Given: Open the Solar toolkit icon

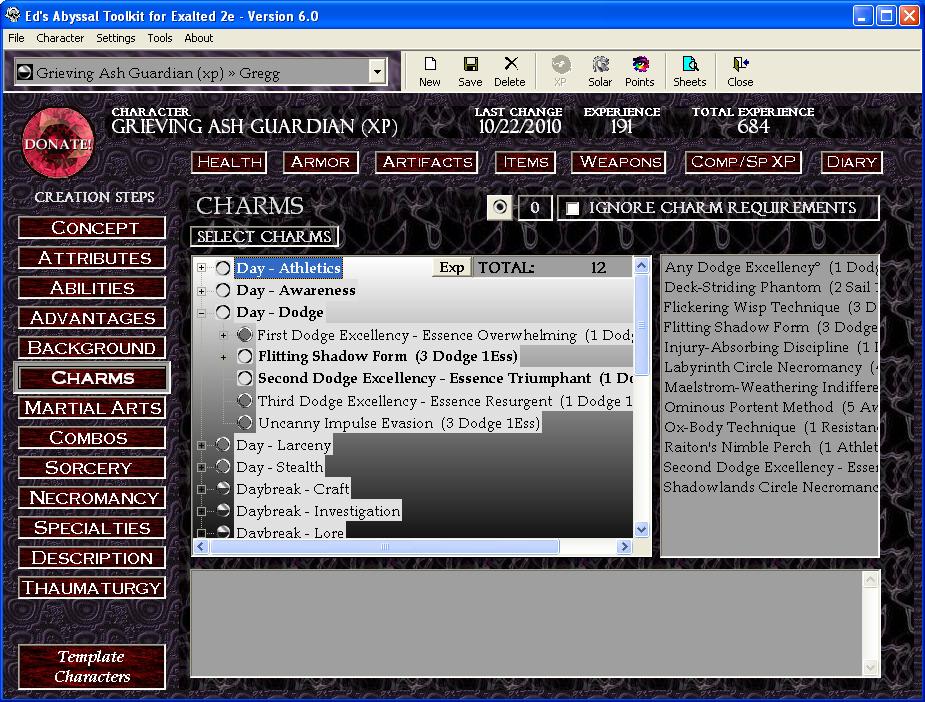Looking at the screenshot, I should (x=600, y=71).
